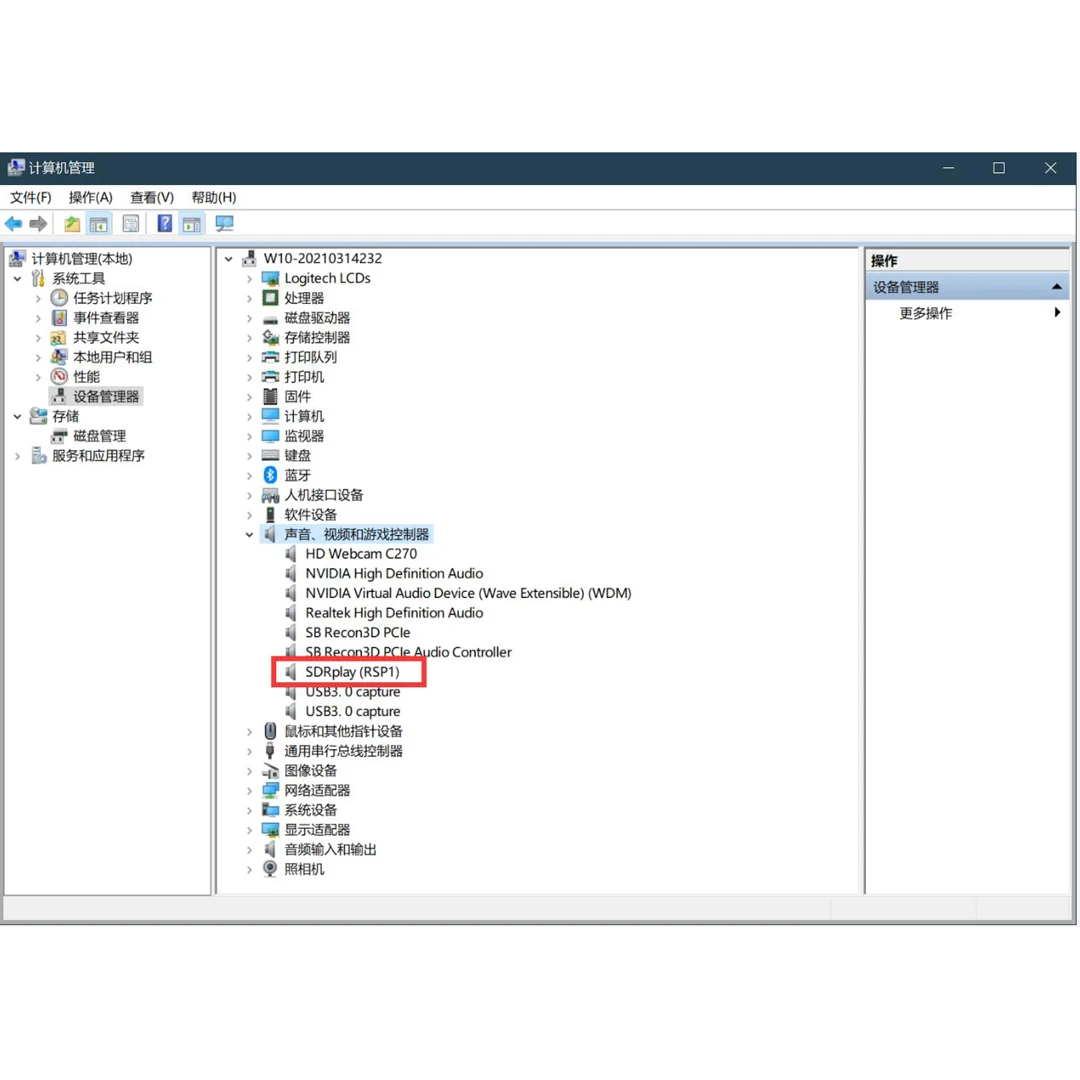Select Realtek High Definition Audio device
Screen dimensions: 1080x1080
pos(394,613)
